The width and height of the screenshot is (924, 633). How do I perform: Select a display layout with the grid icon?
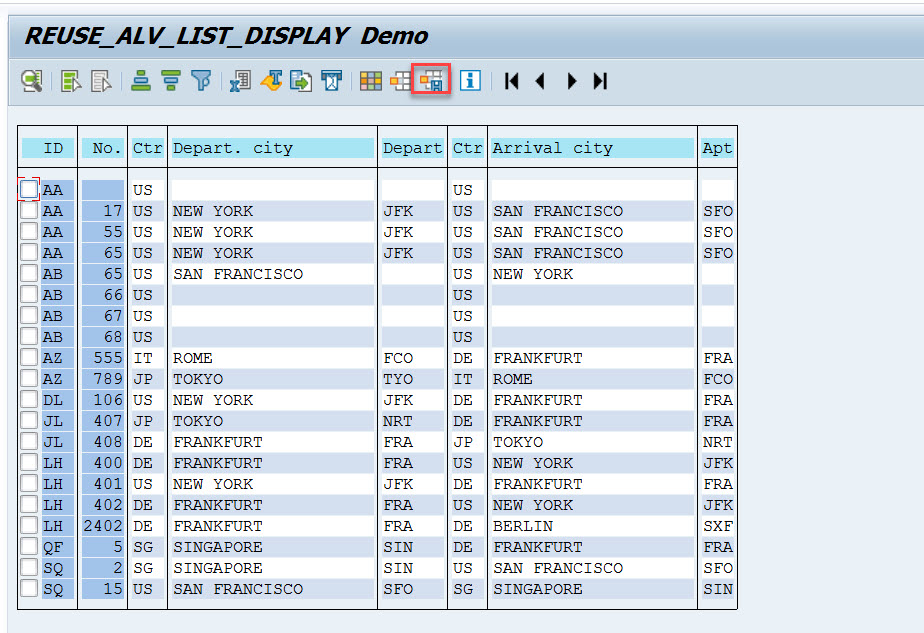370,81
